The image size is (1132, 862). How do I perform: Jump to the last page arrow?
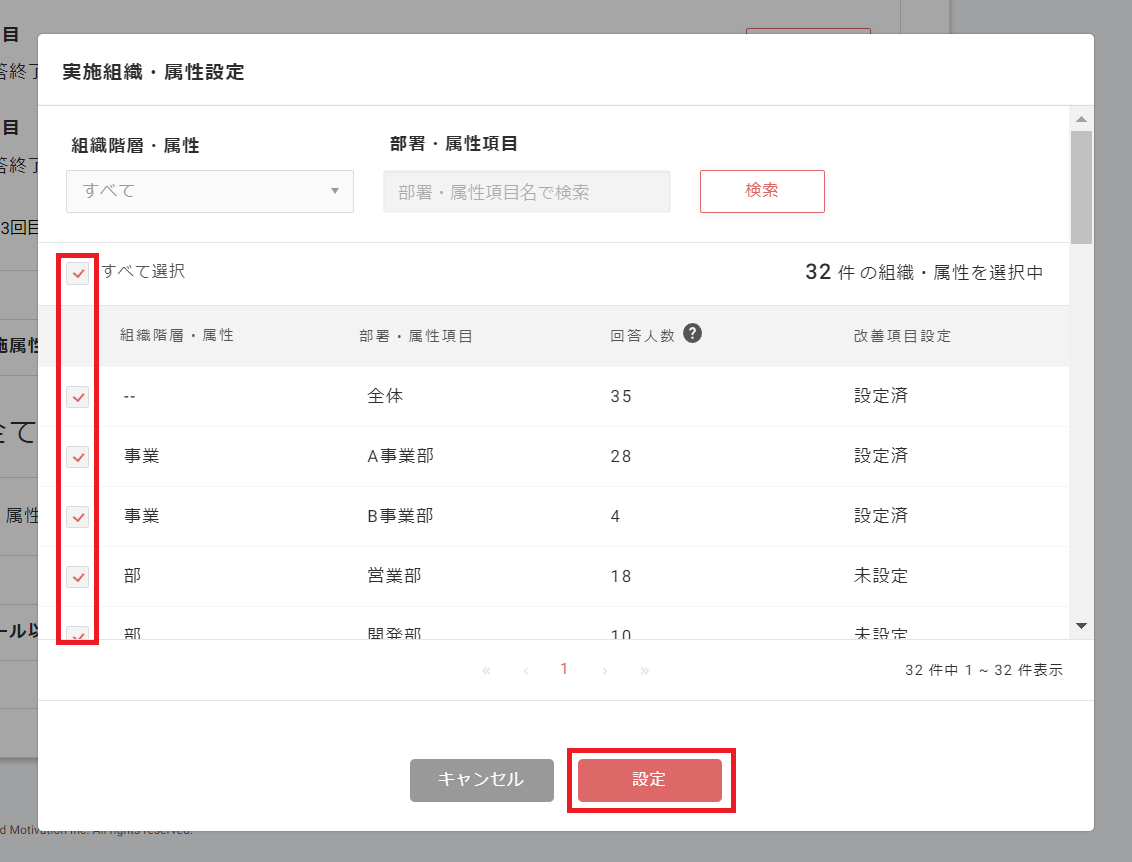coord(645,671)
